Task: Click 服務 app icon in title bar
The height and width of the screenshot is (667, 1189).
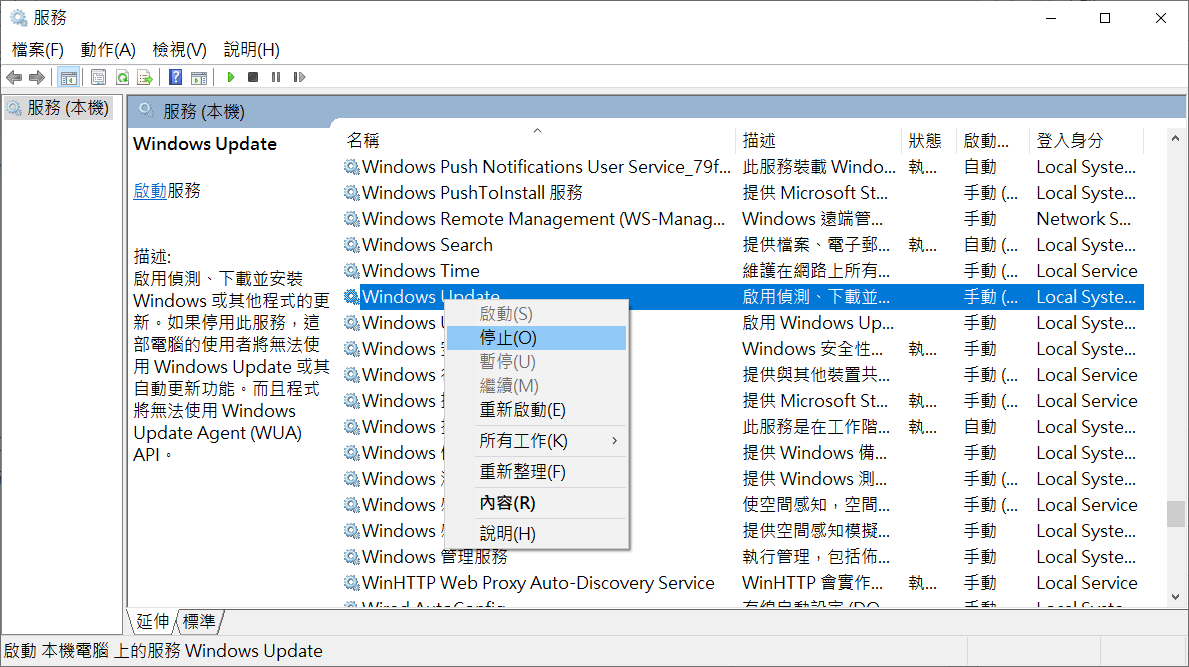Action: pyautogui.click(x=18, y=17)
